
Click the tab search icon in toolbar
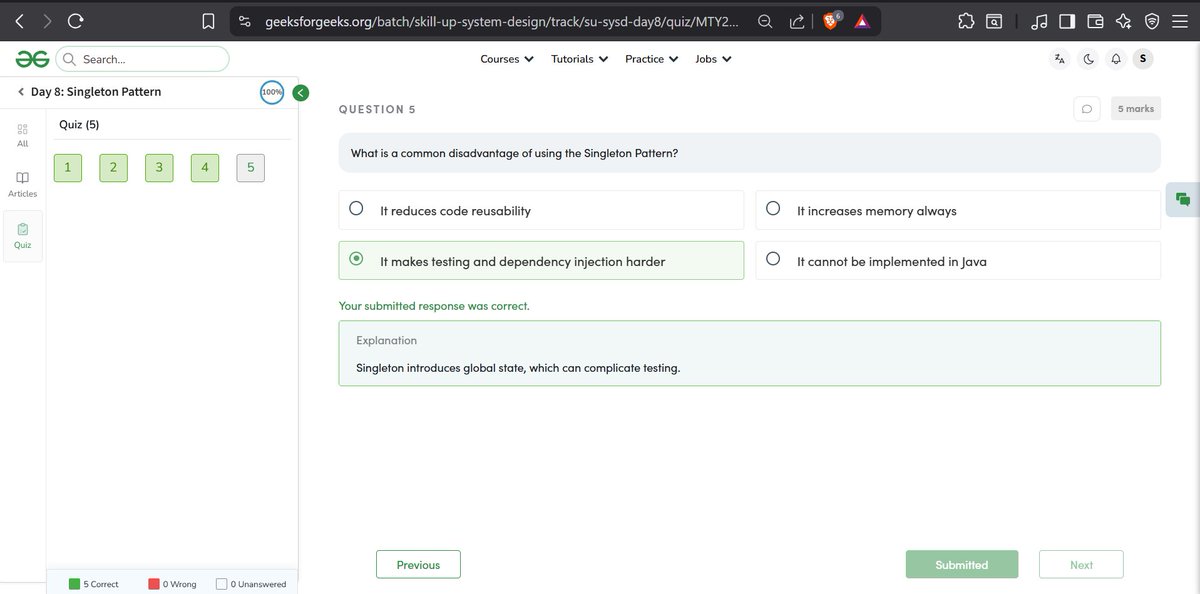(x=994, y=20)
